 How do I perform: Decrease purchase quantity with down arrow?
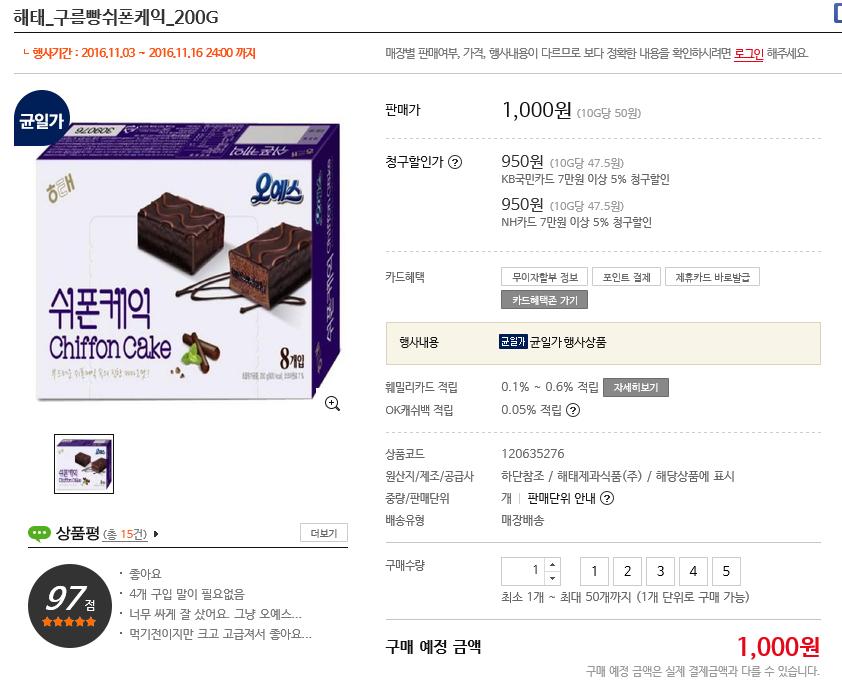[x=553, y=578]
